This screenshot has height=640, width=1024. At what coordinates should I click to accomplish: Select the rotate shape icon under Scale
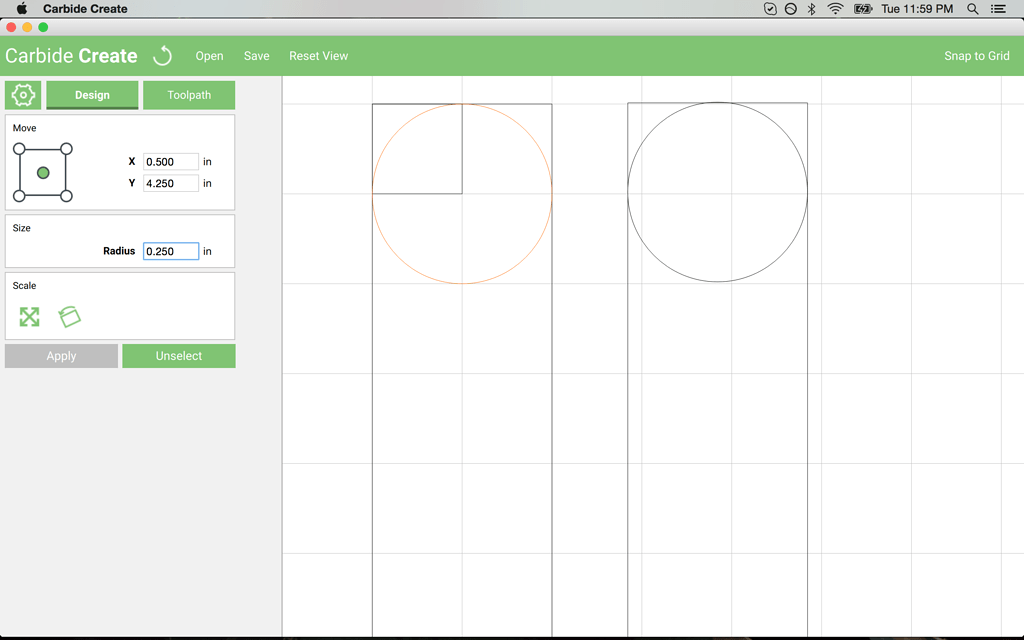[69, 317]
